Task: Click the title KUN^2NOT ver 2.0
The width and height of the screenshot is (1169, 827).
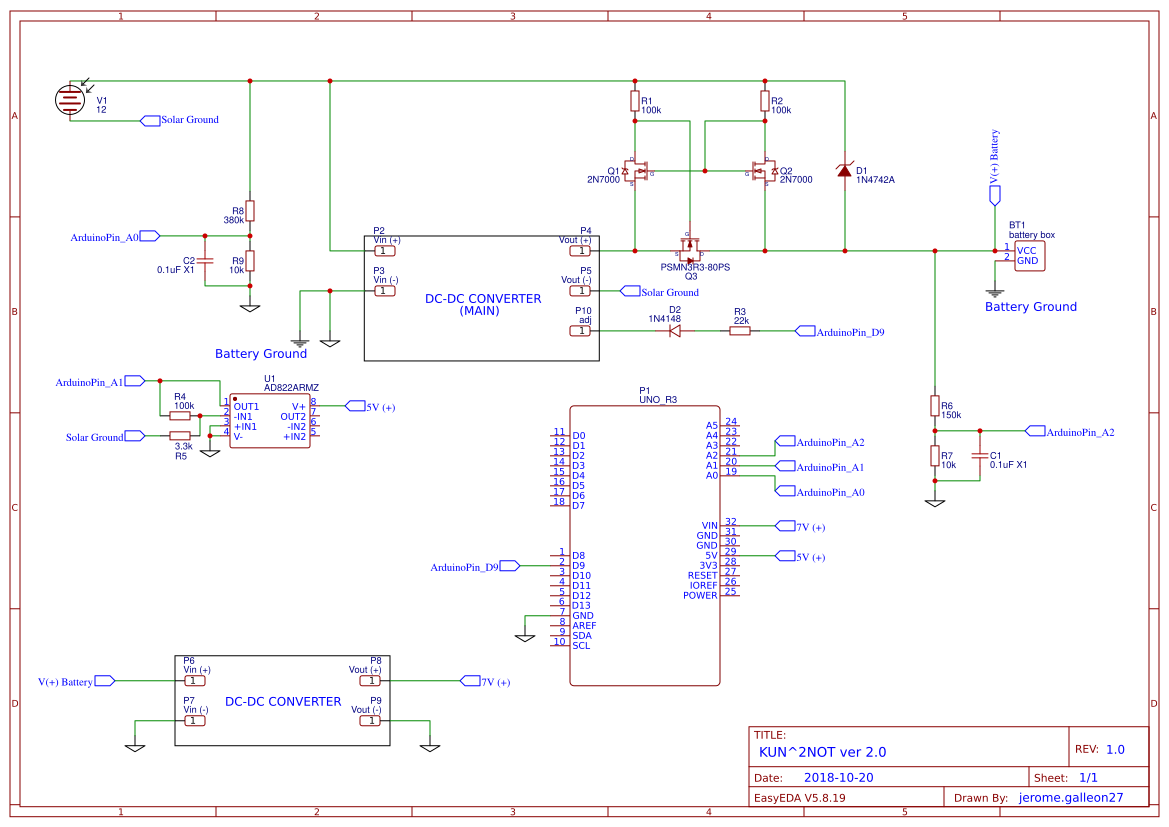Action: click(x=825, y=752)
